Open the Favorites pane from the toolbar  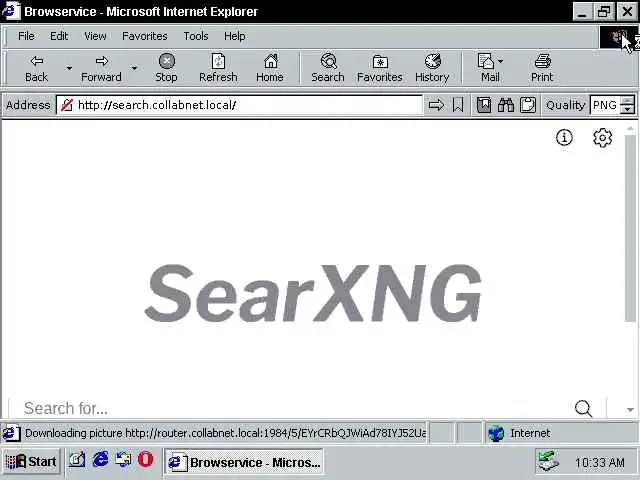(380, 69)
